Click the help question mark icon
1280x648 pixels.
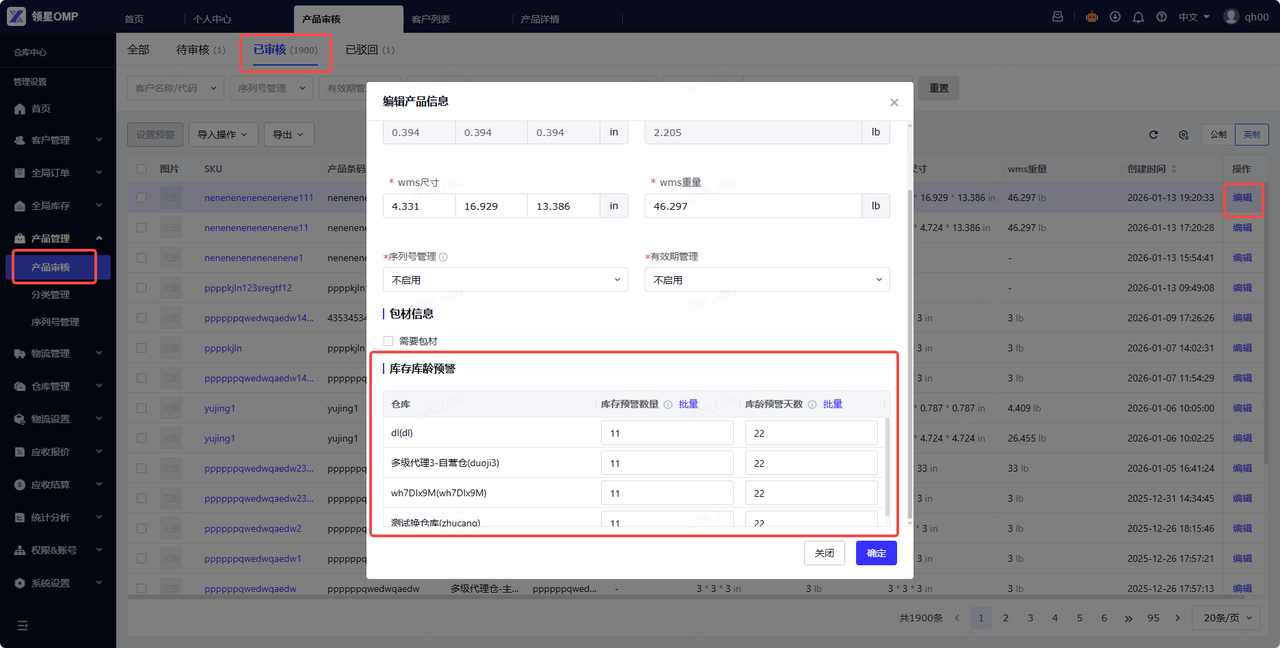click(x=1161, y=17)
